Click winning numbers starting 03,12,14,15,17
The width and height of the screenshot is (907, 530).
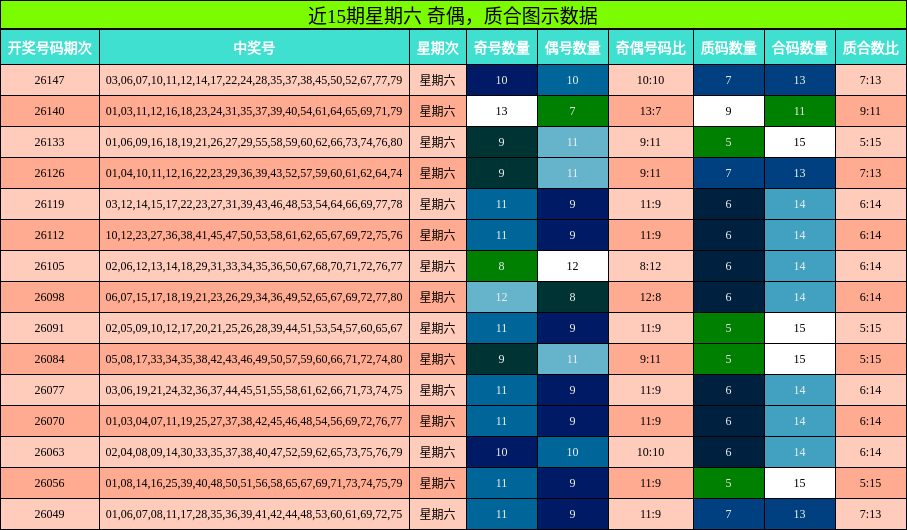click(255, 204)
